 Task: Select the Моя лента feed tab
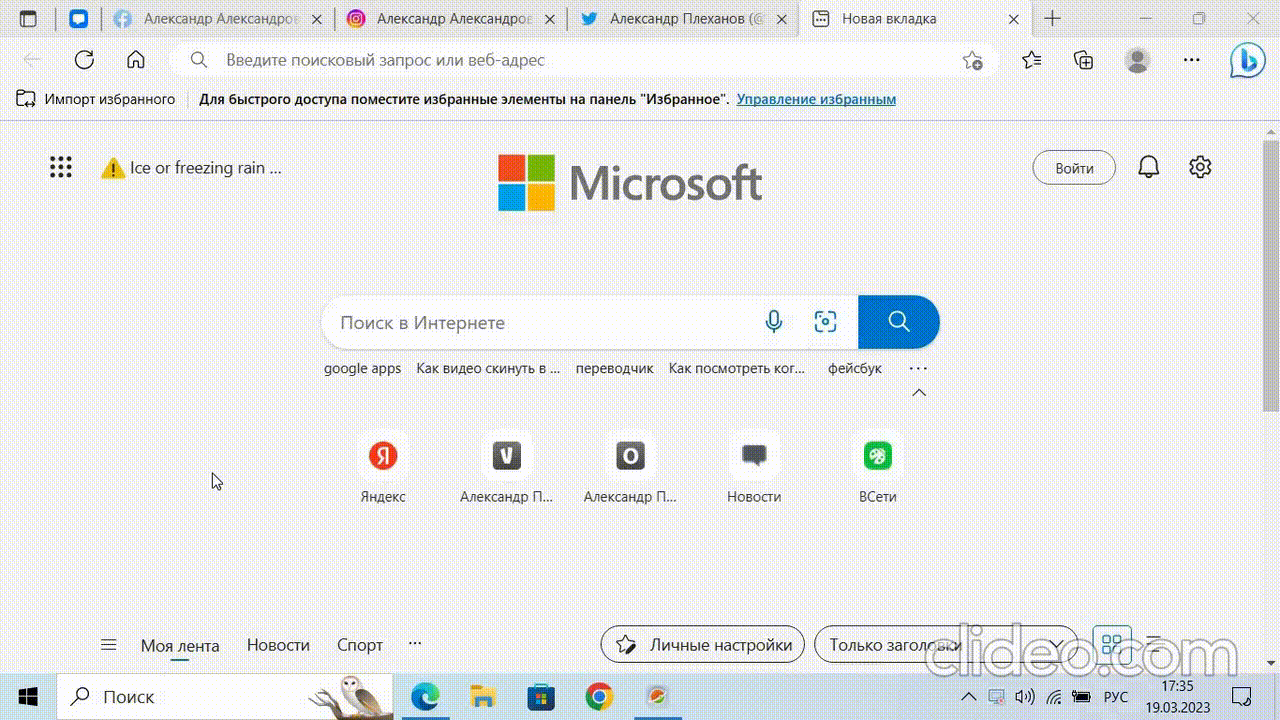pos(180,646)
